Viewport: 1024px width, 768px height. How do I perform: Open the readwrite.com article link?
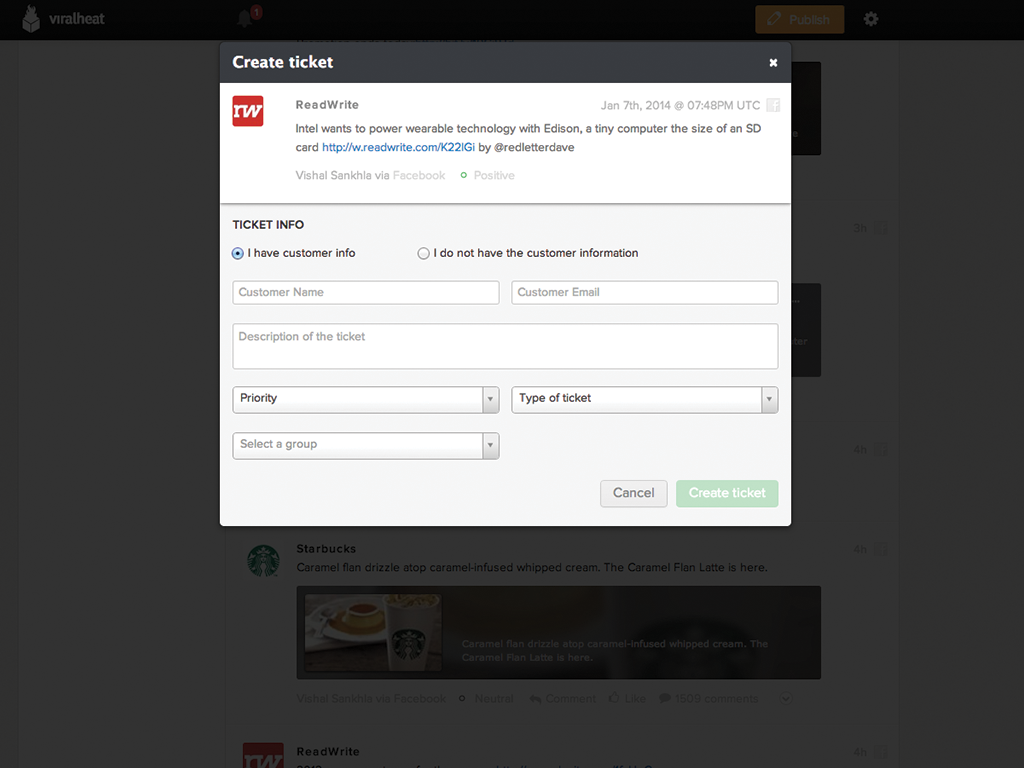(398, 147)
